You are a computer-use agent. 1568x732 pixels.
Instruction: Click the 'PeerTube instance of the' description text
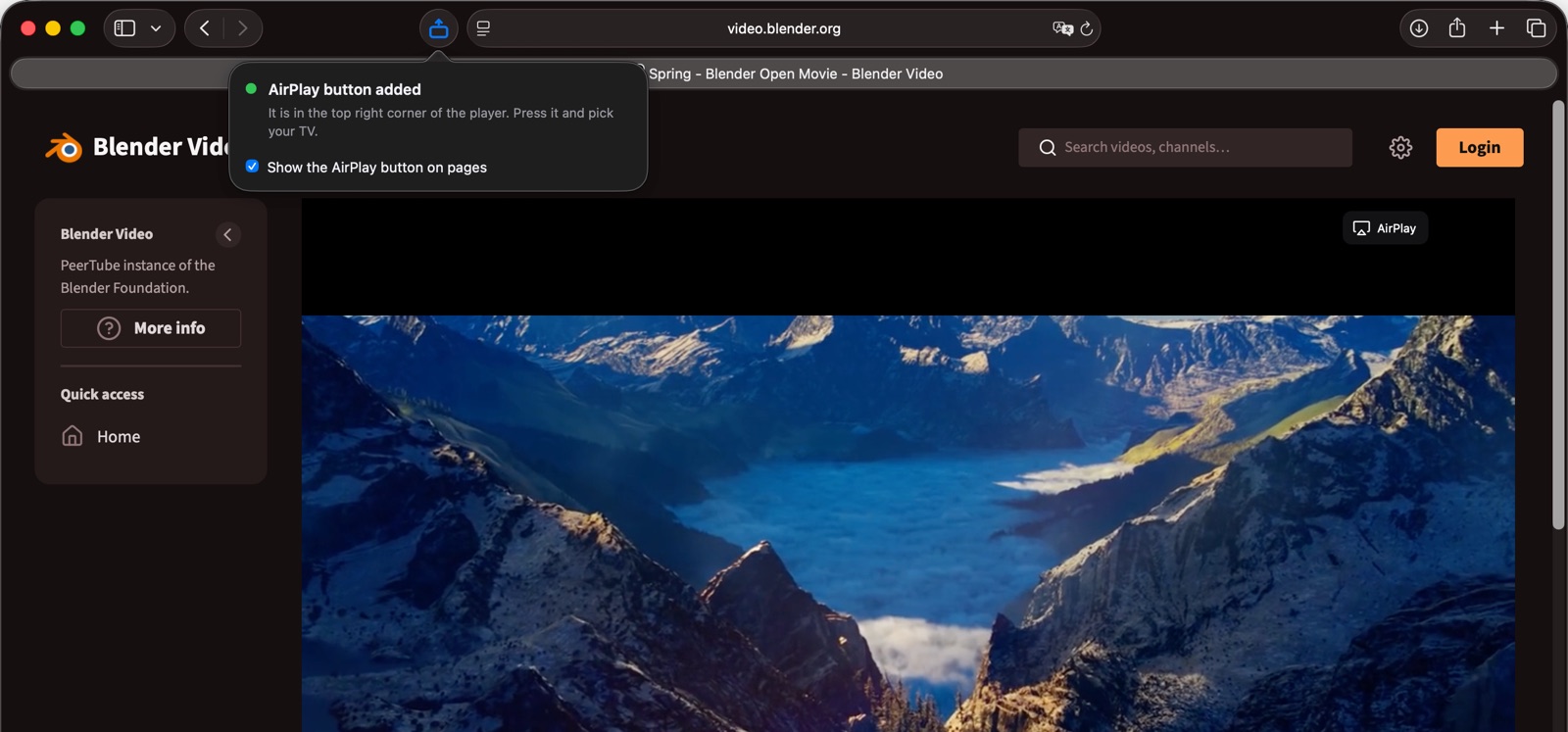coord(138,265)
